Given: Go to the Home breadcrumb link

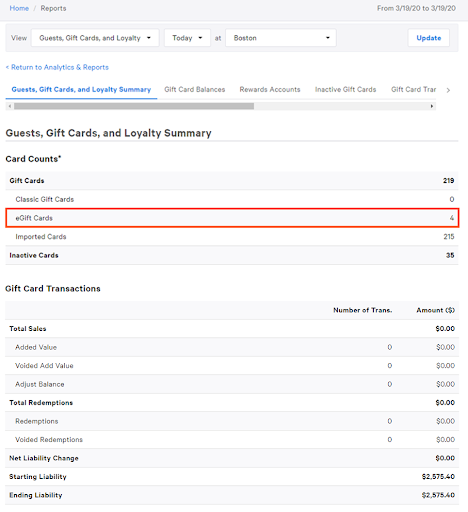Looking at the screenshot, I should tap(19, 8).
